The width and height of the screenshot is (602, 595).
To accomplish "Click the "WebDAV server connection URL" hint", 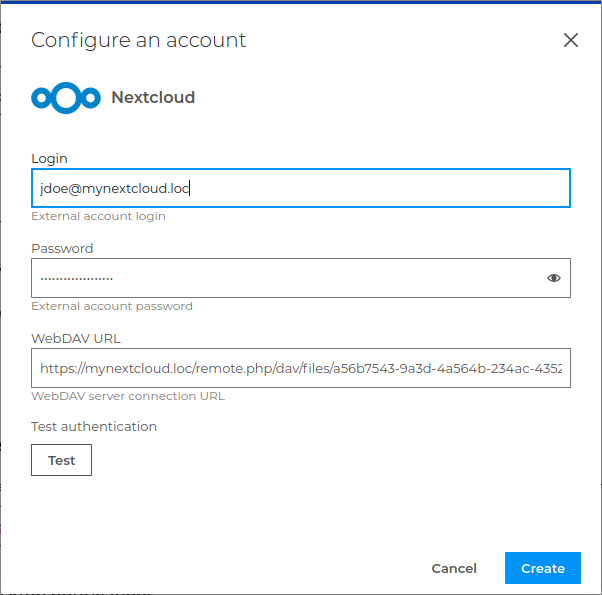I will coord(128,396).
